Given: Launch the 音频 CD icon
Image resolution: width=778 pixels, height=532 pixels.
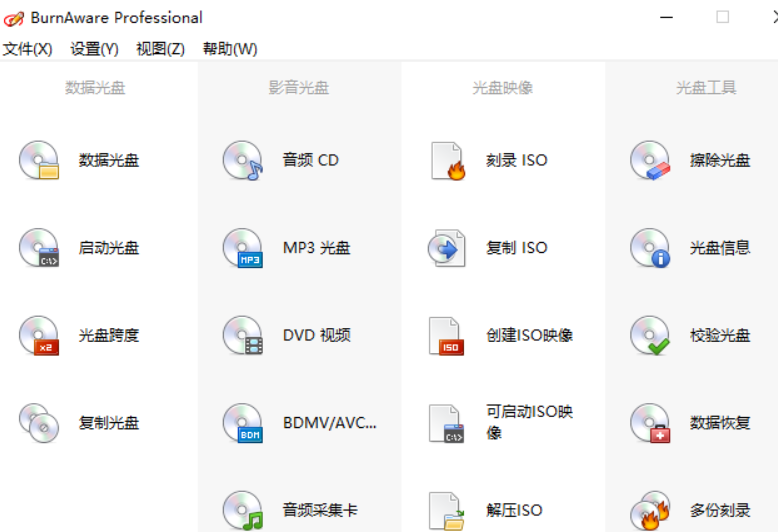Looking at the screenshot, I should pyautogui.click(x=243, y=160).
